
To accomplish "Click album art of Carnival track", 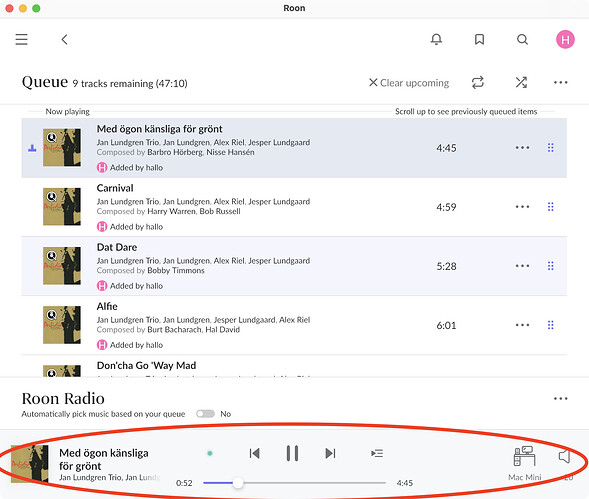I will point(62,207).
